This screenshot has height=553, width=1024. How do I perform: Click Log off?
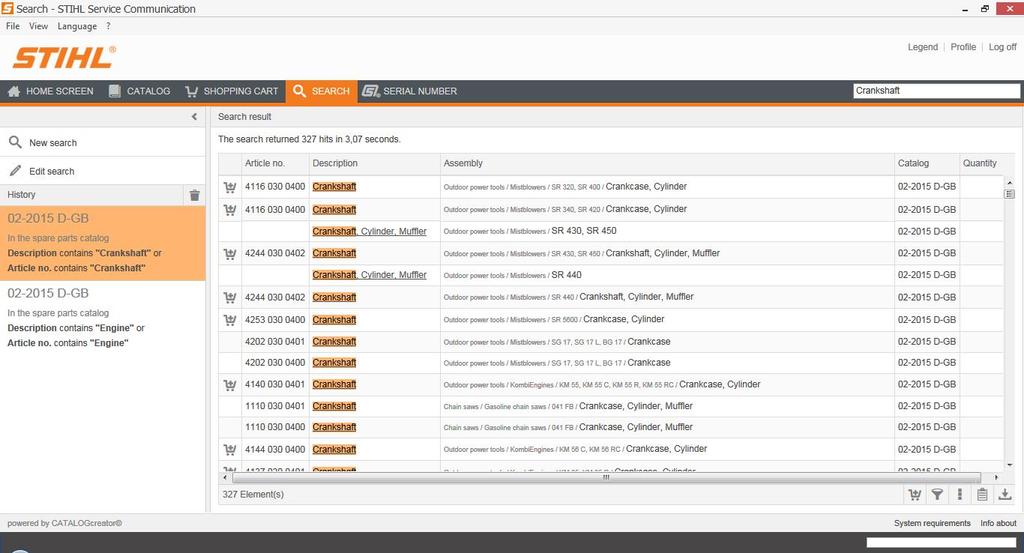pos(1002,47)
